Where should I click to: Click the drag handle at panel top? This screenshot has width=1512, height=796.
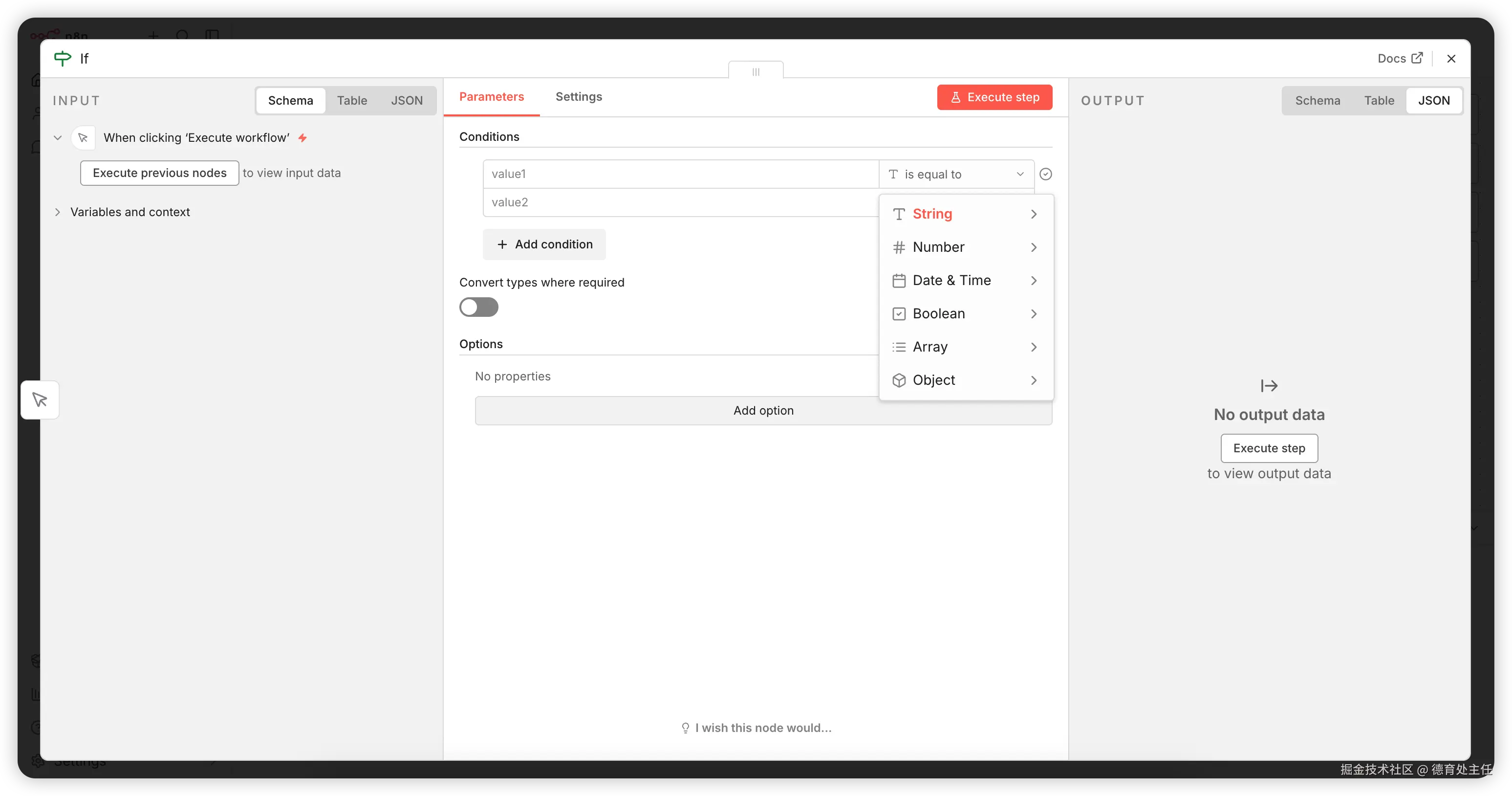point(756,72)
